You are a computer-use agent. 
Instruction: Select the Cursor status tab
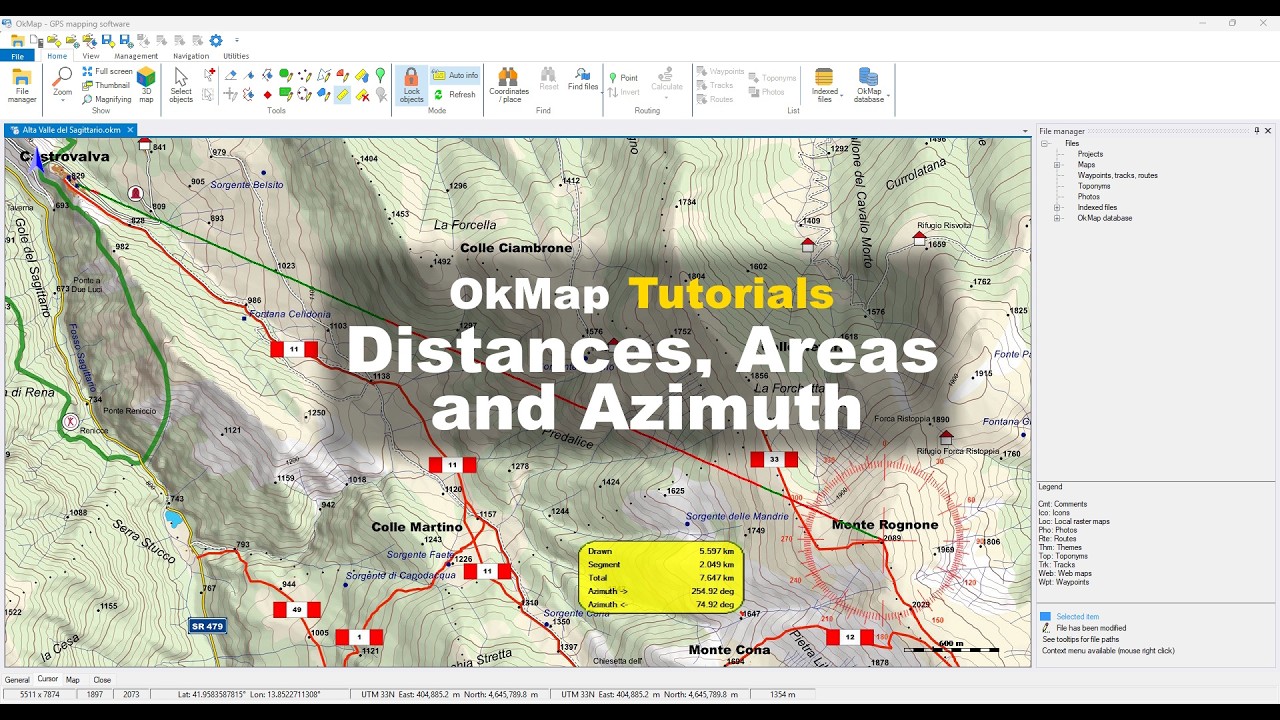(48, 679)
